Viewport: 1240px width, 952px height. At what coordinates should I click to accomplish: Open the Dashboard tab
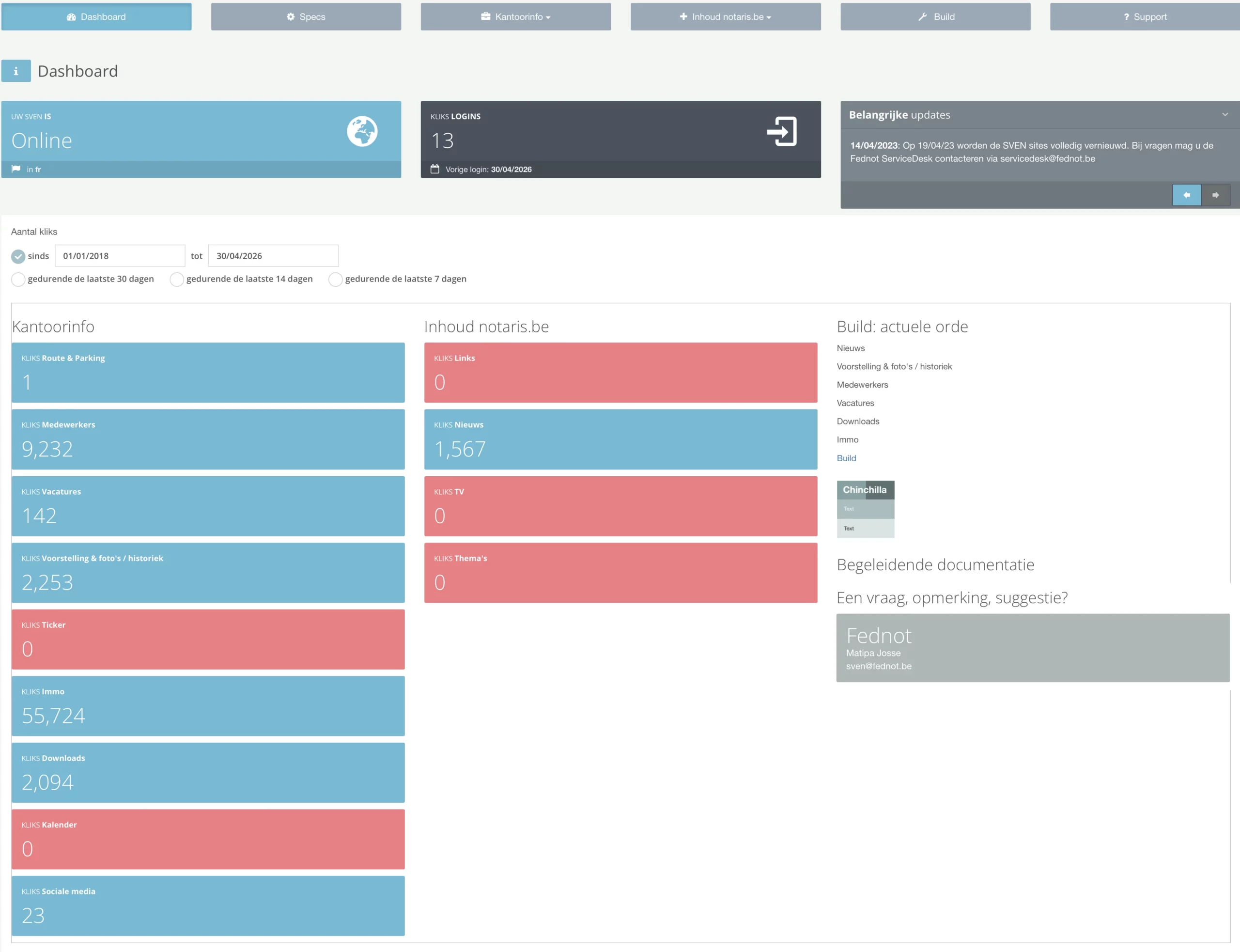(x=96, y=16)
